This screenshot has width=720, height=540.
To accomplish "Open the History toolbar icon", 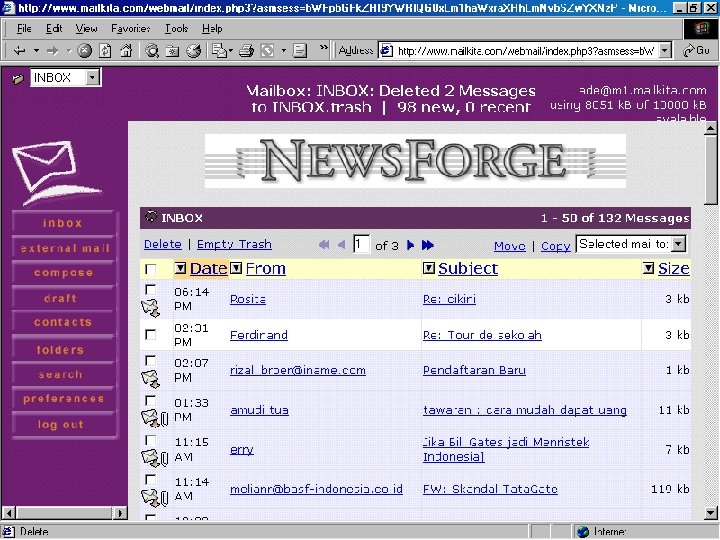I will 194,51.
